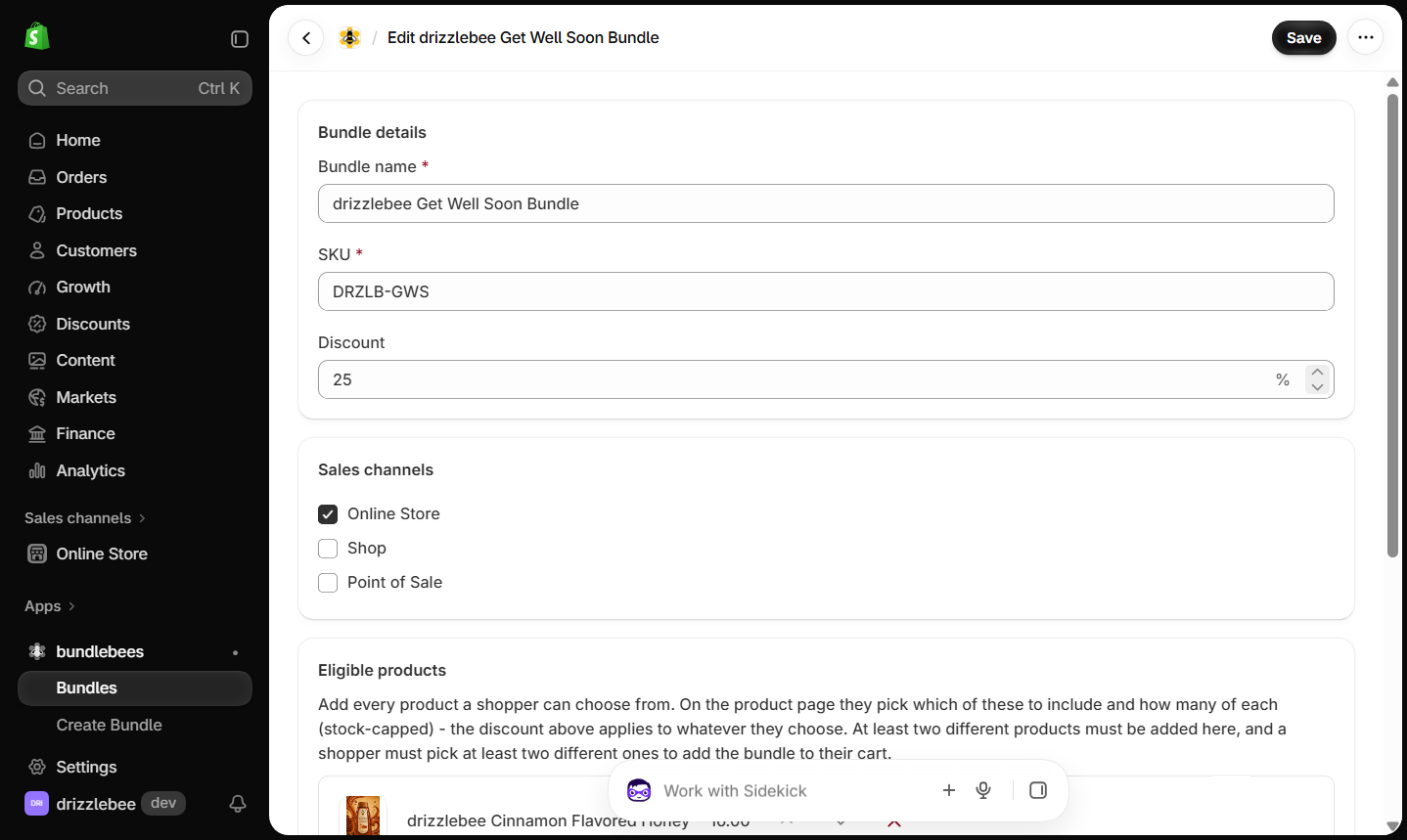Viewport: 1407px width, 840px height.
Task: Click the Sidekick avatar icon
Action: click(639, 790)
